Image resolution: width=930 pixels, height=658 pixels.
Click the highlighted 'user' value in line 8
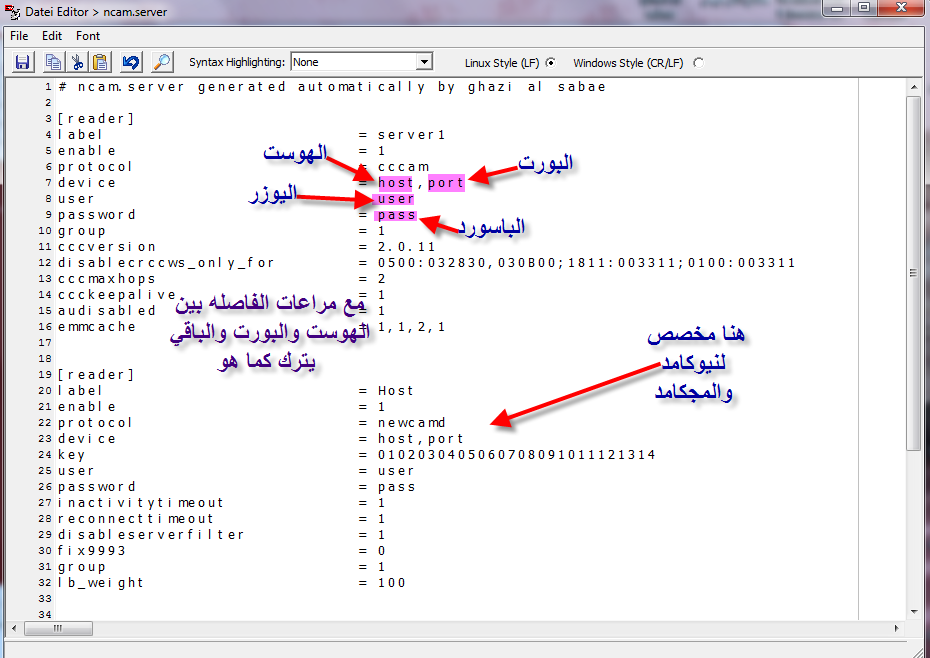(x=395, y=199)
